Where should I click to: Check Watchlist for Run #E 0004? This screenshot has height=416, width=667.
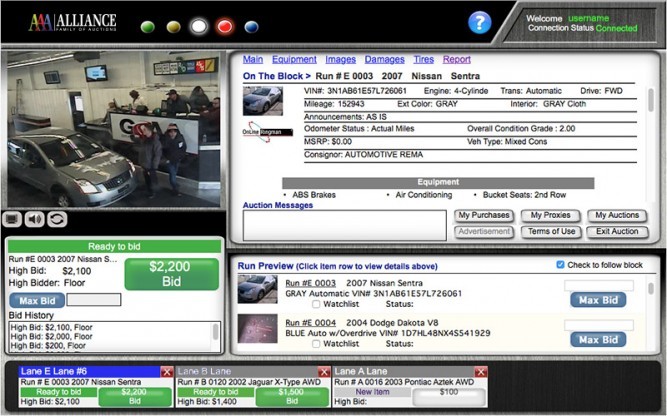click(316, 344)
